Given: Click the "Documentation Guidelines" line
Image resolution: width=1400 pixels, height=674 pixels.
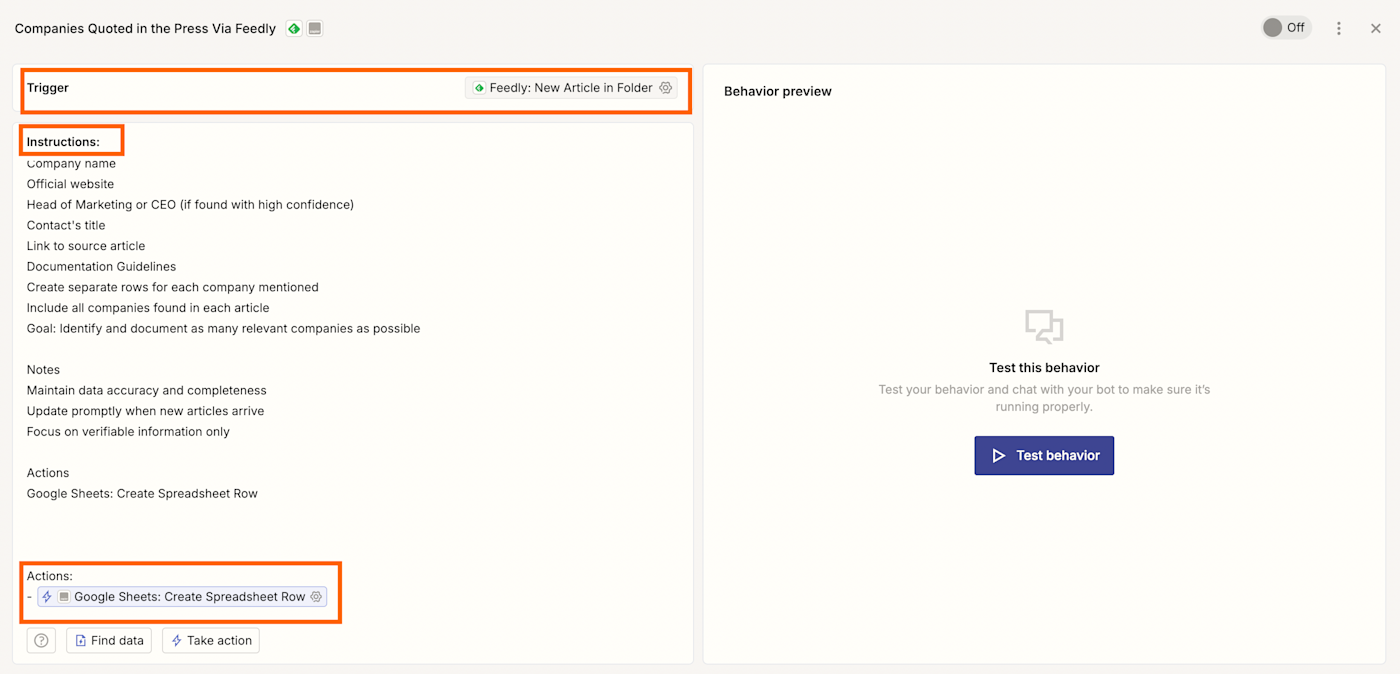Looking at the screenshot, I should [101, 267].
